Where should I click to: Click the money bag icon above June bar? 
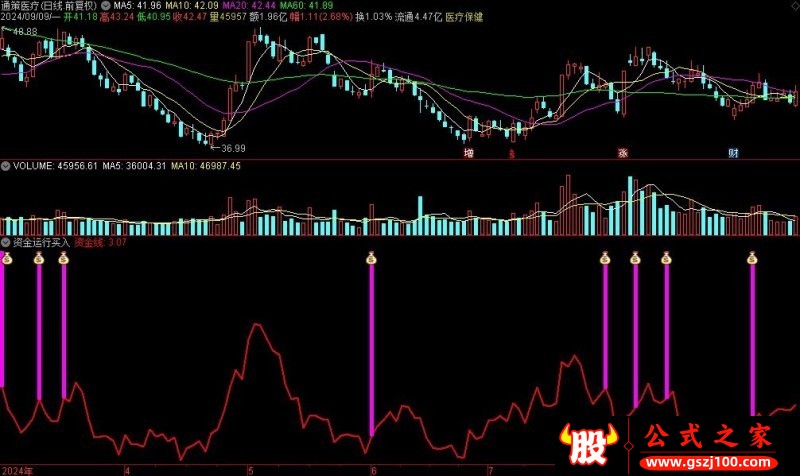coord(371,259)
